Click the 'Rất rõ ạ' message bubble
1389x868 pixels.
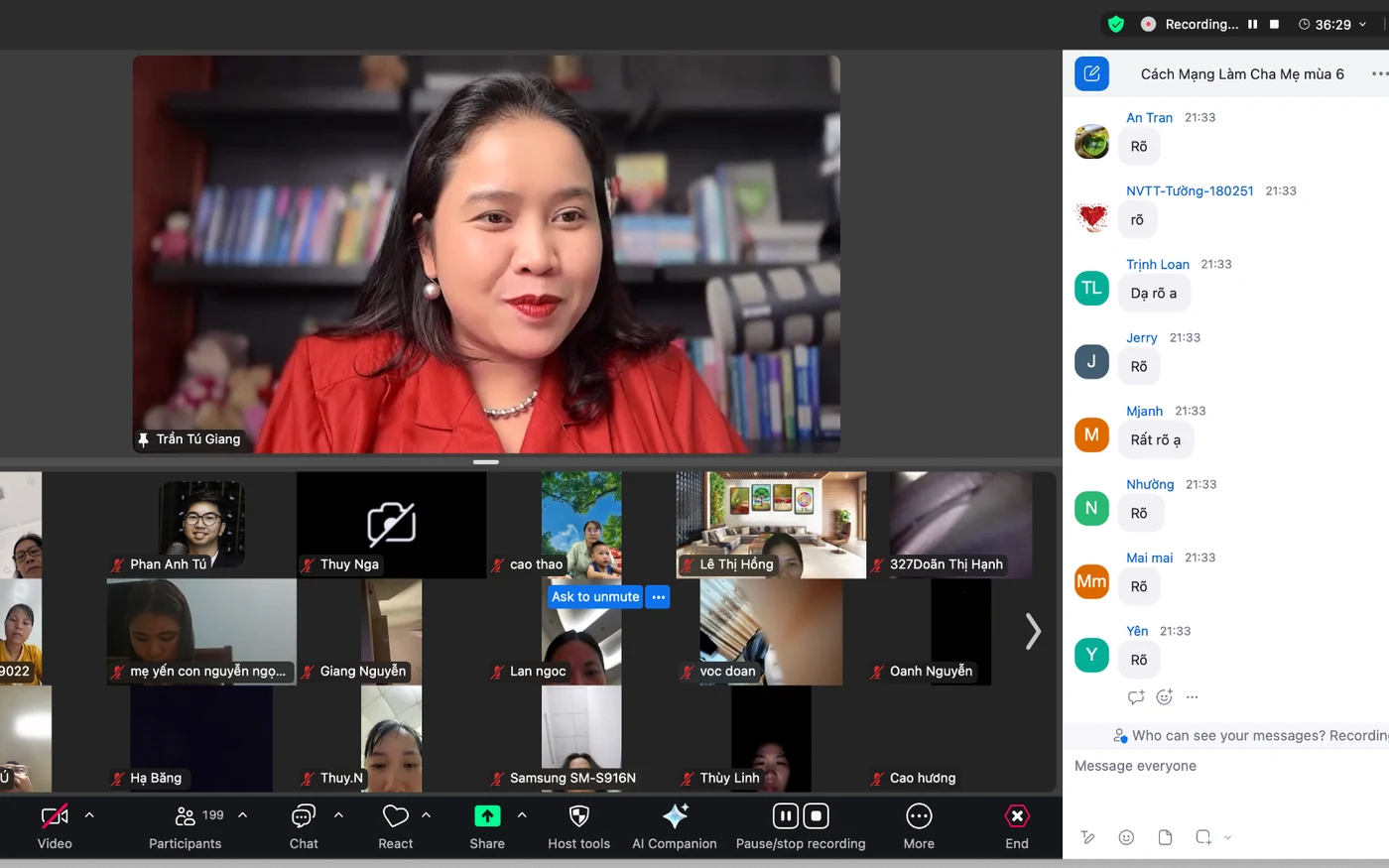(1156, 439)
